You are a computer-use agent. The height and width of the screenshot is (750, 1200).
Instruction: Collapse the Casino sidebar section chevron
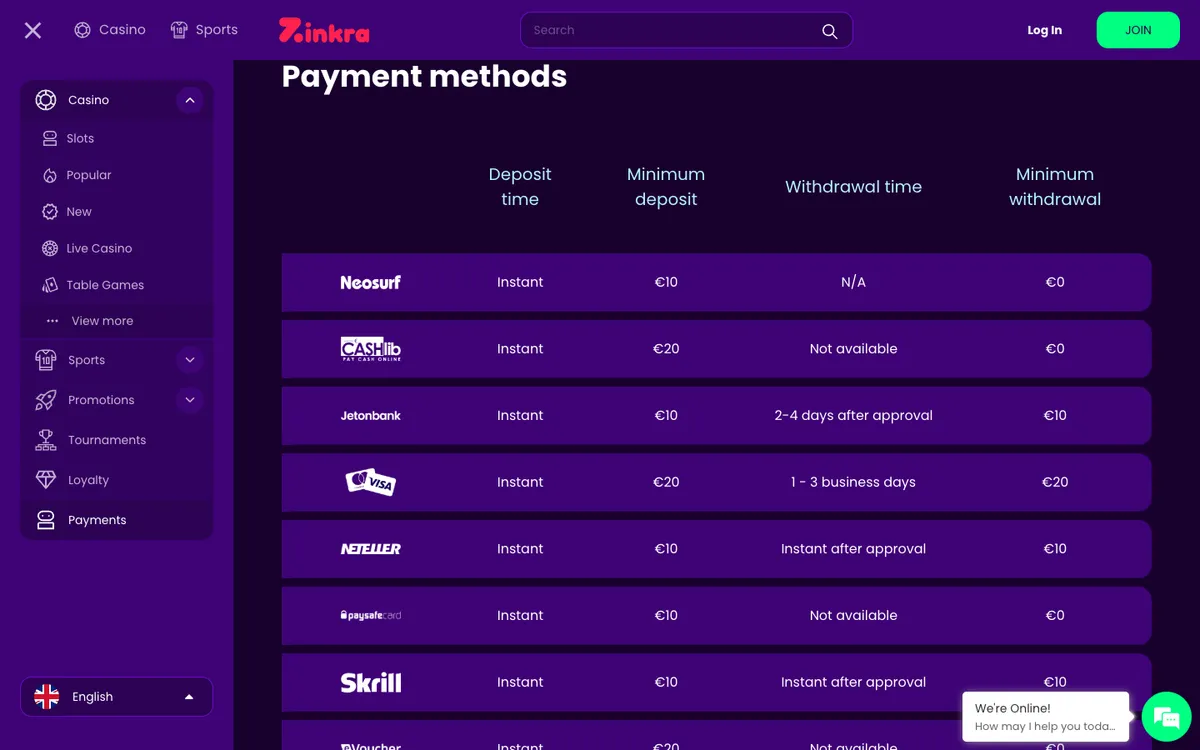[x=190, y=100]
